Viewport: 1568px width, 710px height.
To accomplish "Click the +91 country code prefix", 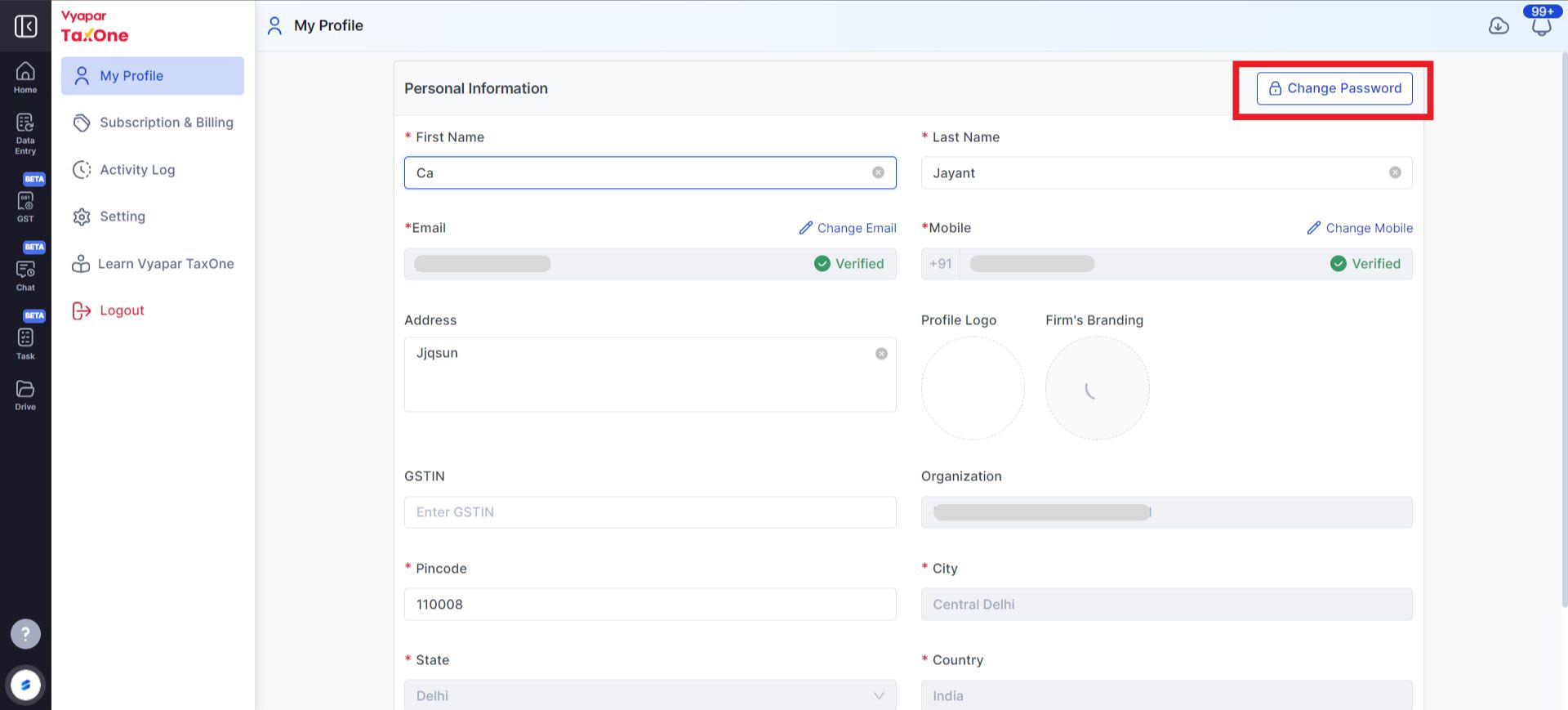I will (941, 264).
